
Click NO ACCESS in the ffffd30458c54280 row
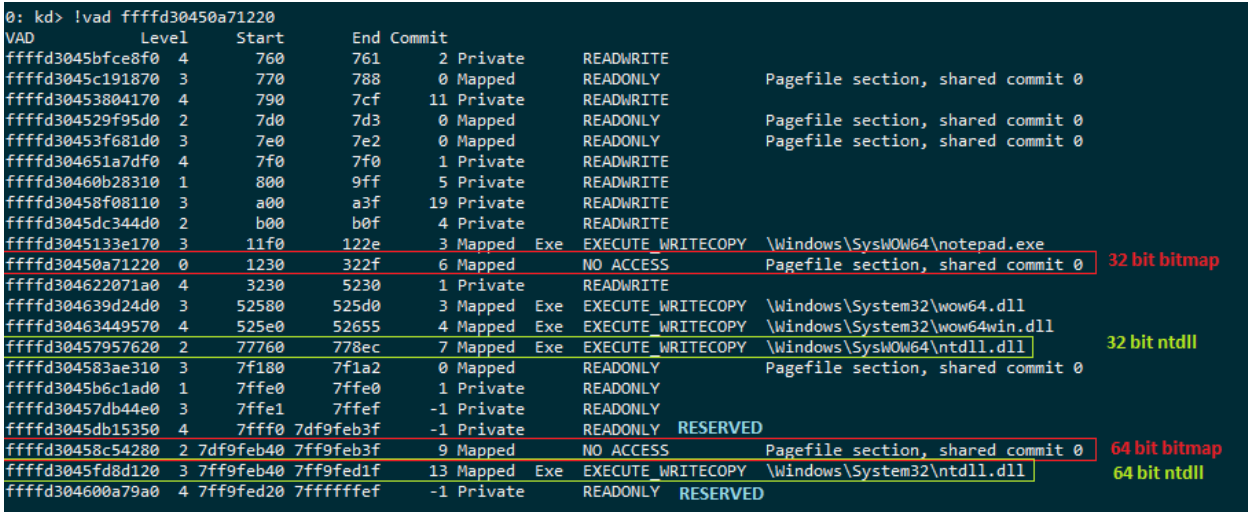pyautogui.click(x=626, y=450)
